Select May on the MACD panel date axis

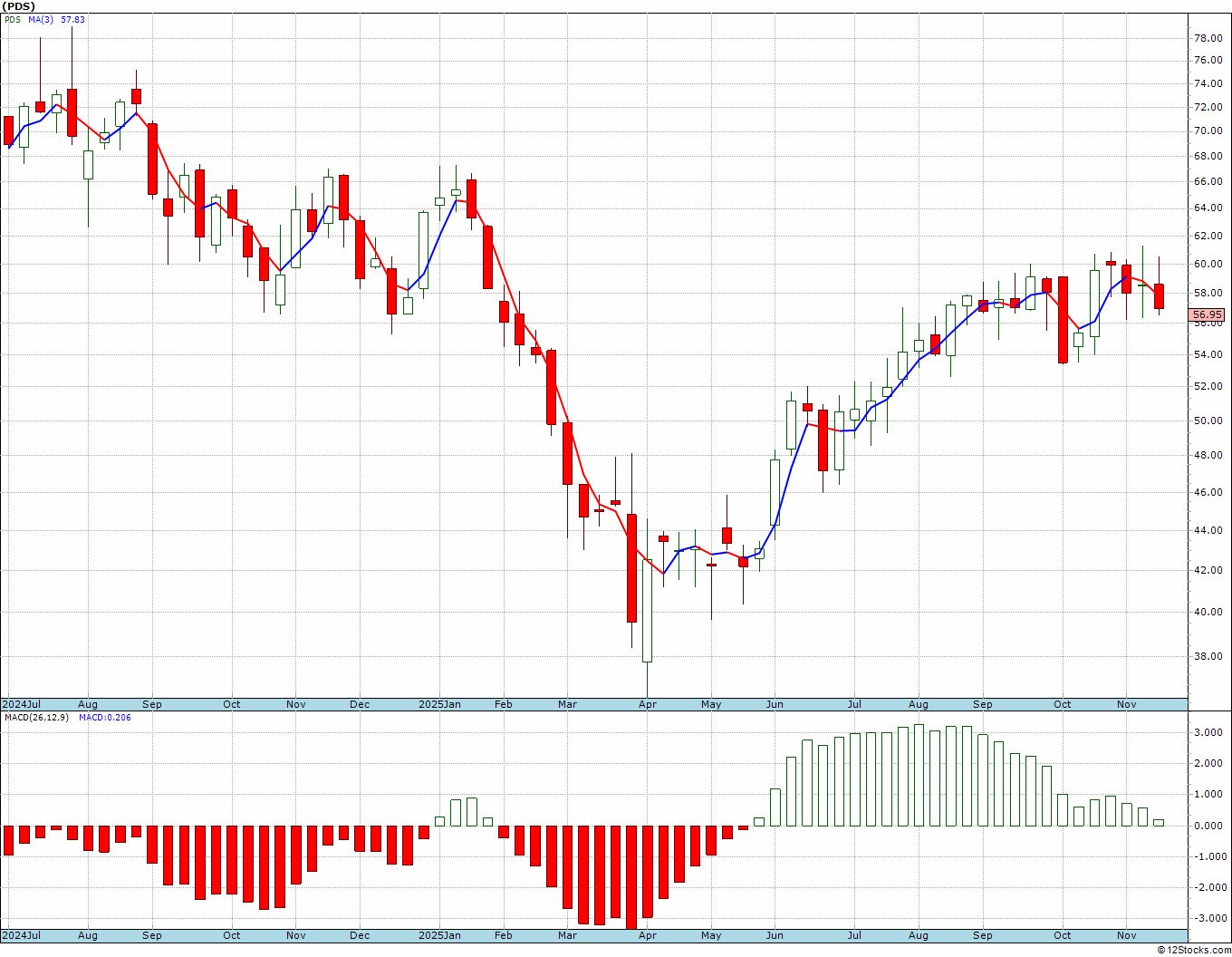click(x=711, y=935)
